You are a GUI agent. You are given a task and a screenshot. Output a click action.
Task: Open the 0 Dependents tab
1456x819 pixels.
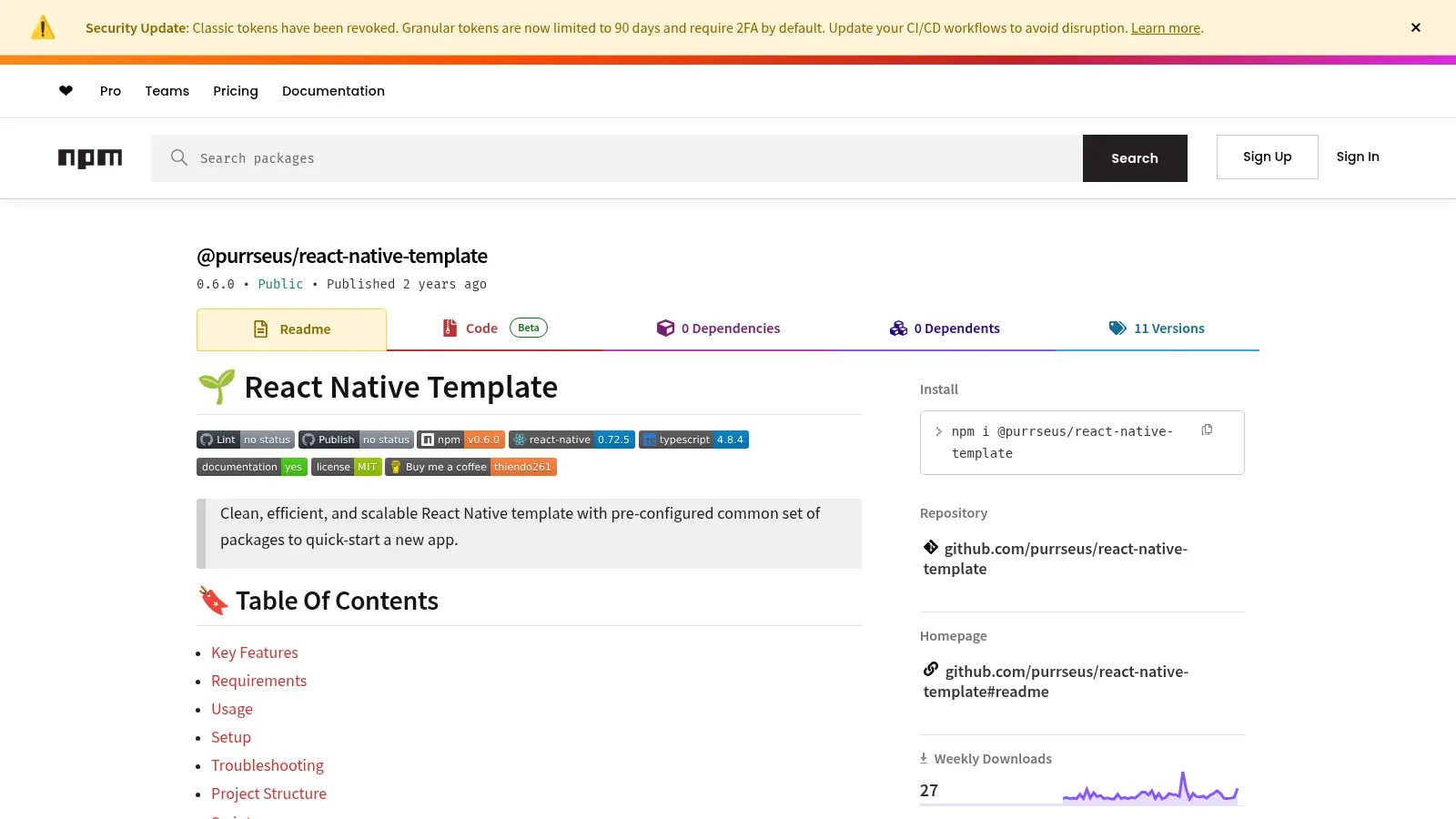coord(945,329)
